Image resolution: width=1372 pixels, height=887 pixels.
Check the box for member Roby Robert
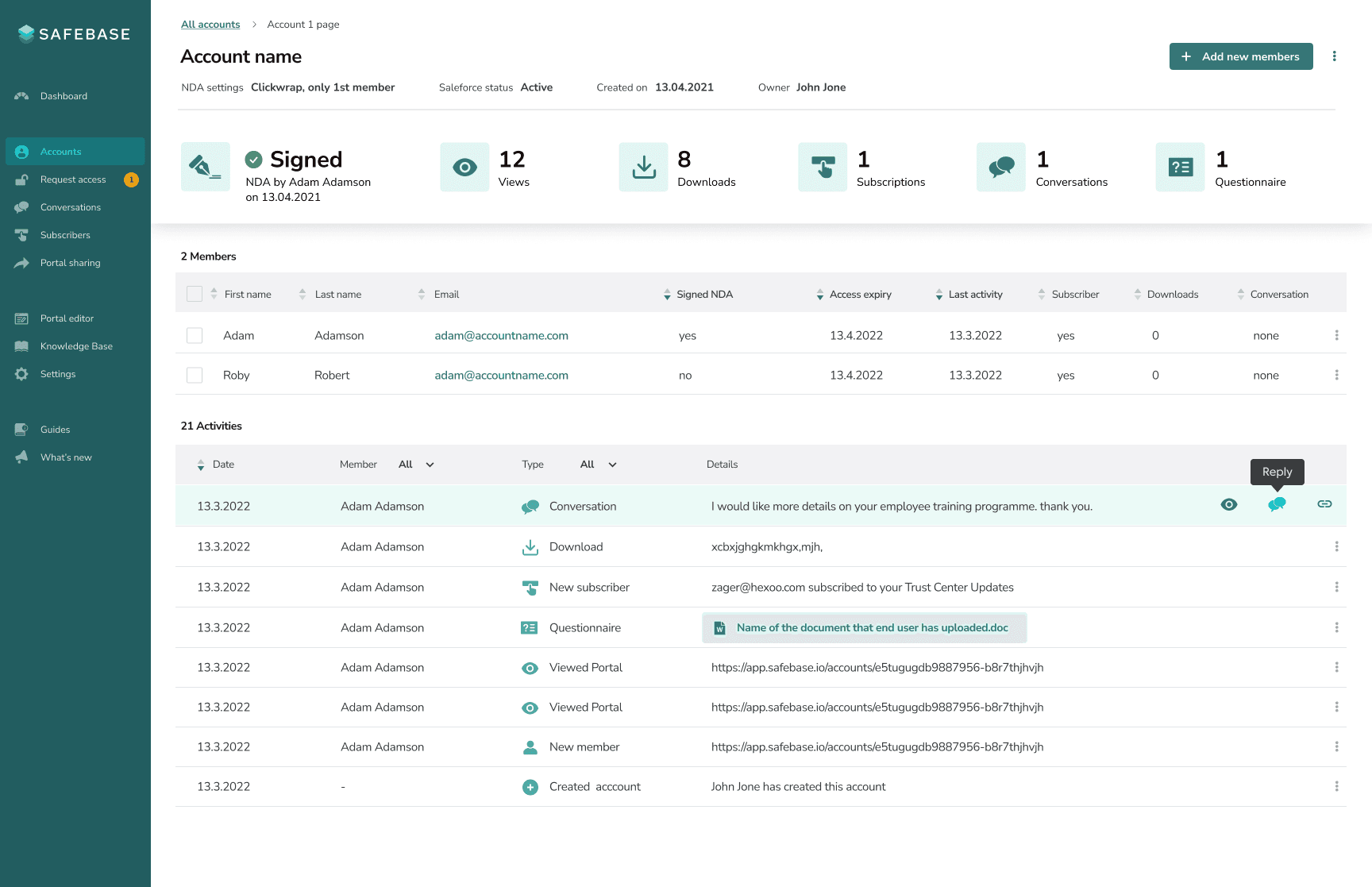(195, 375)
